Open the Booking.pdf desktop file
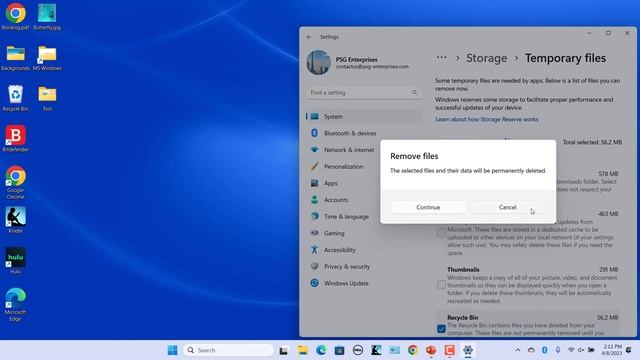 click(x=16, y=17)
